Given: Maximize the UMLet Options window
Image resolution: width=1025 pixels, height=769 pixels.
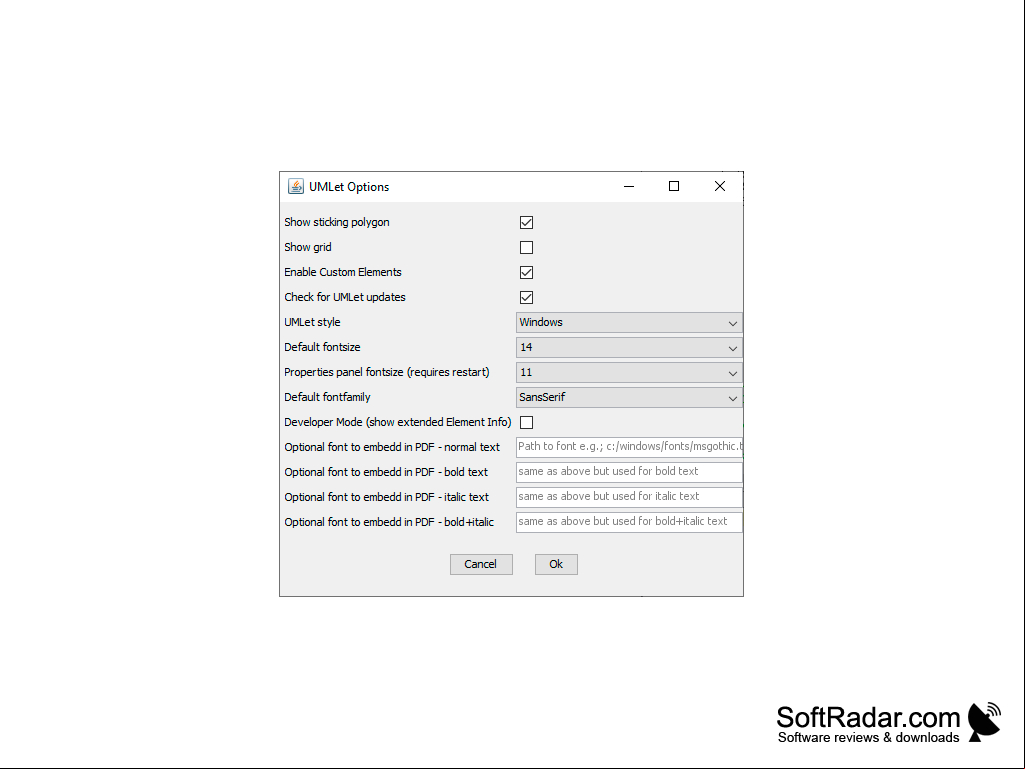Looking at the screenshot, I should pyautogui.click(x=674, y=186).
